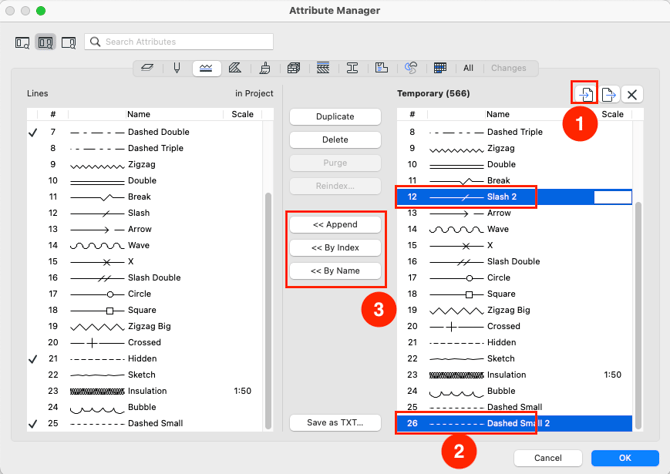
Task: Click the Duplicate button
Action: (x=335, y=117)
